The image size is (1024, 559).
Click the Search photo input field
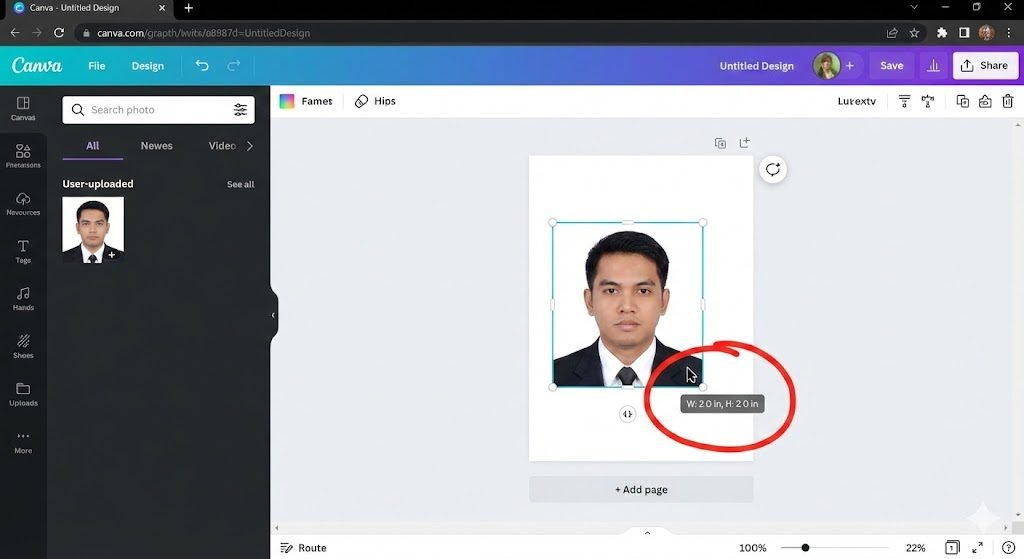click(150, 110)
